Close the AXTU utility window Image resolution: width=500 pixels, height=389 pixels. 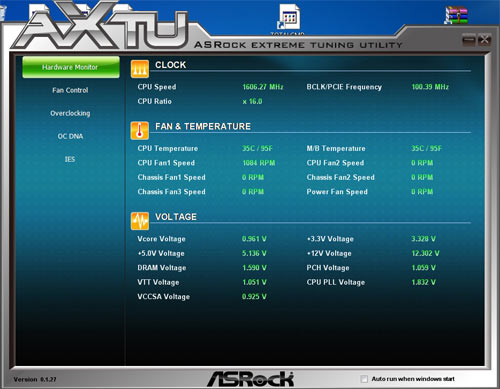(x=484, y=40)
